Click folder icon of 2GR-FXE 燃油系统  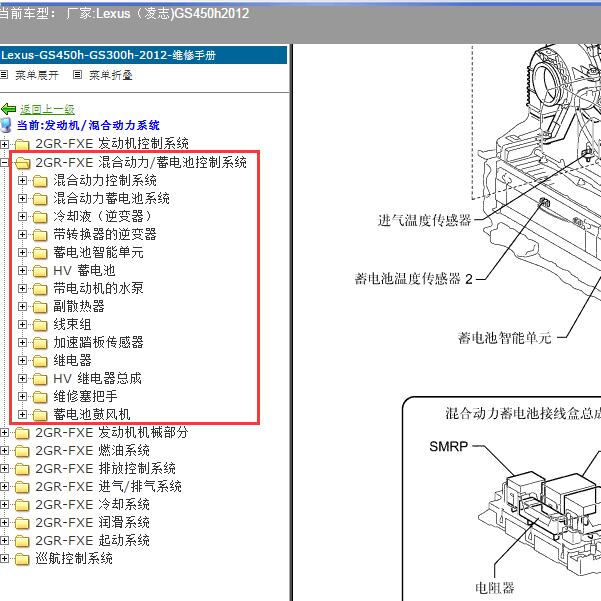point(22,451)
